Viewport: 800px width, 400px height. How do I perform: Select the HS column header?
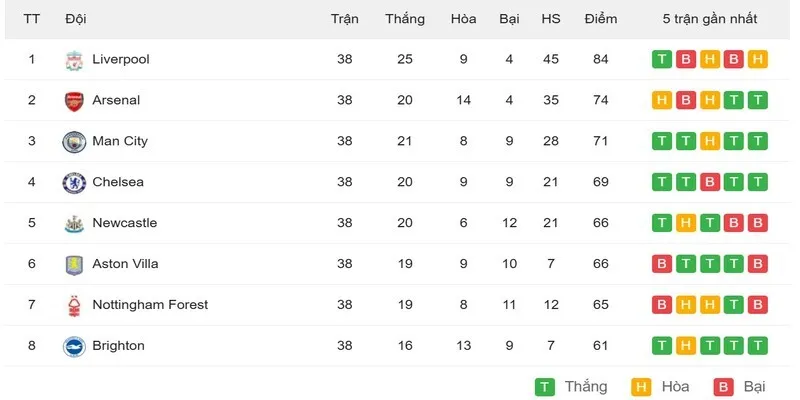click(551, 19)
